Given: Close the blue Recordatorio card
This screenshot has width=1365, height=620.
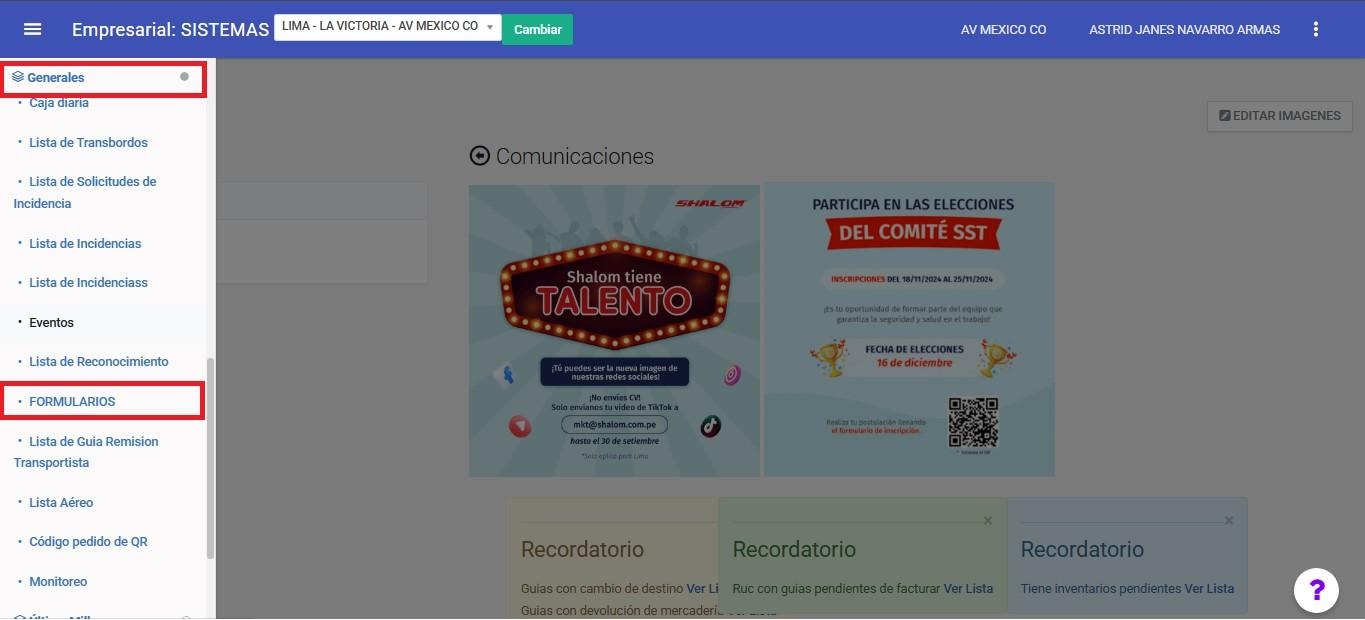Looking at the screenshot, I should 1229,520.
